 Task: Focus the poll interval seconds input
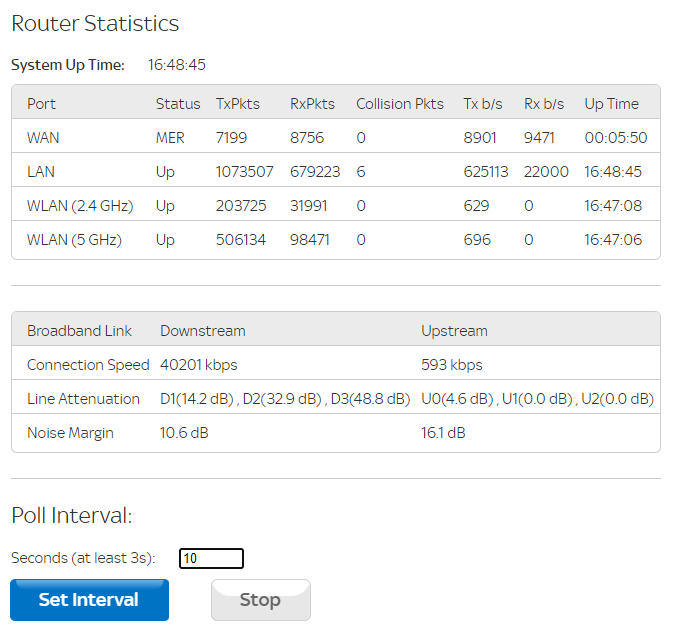click(x=211, y=558)
